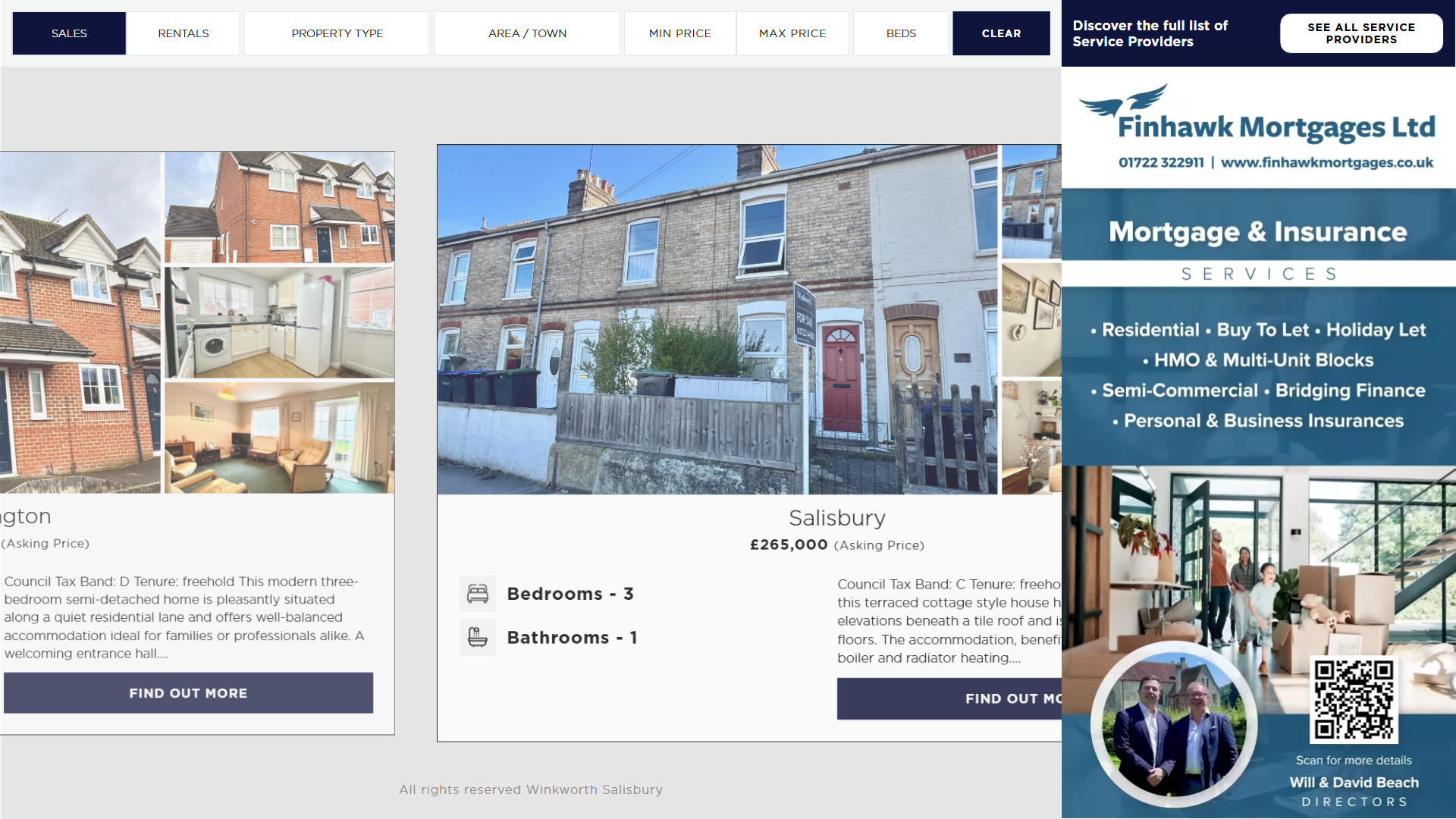The height and width of the screenshot is (819, 1456).
Task: Select the SALES tab
Action: pyautogui.click(x=69, y=33)
